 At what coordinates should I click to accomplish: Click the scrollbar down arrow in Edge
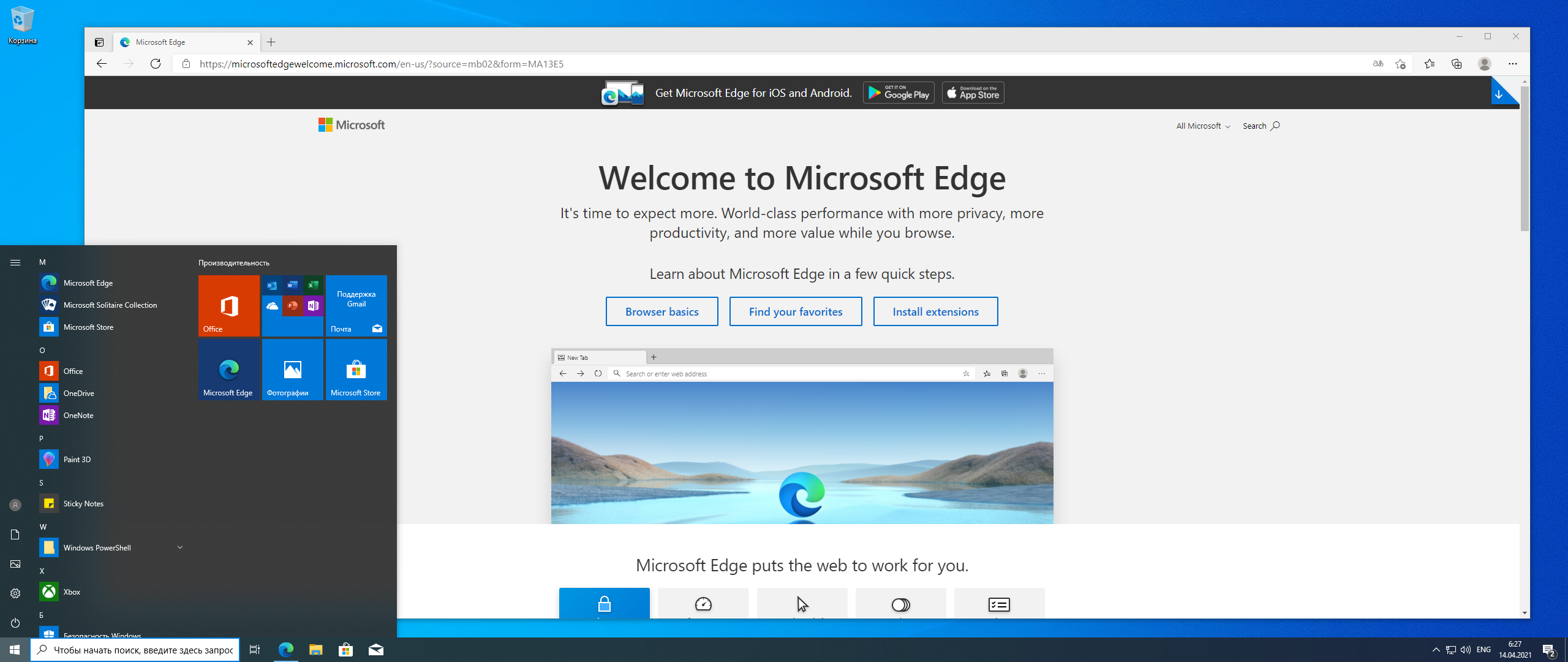pyautogui.click(x=1525, y=613)
